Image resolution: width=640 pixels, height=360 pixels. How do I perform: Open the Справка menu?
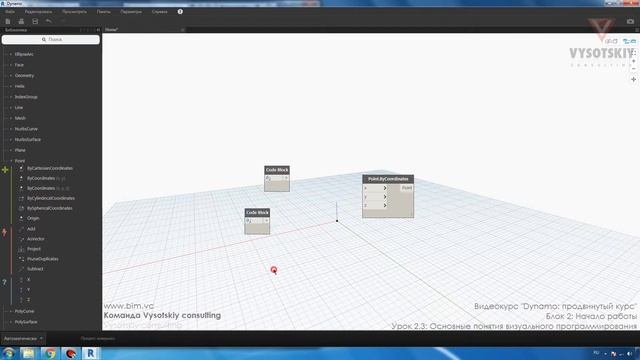(x=160, y=12)
